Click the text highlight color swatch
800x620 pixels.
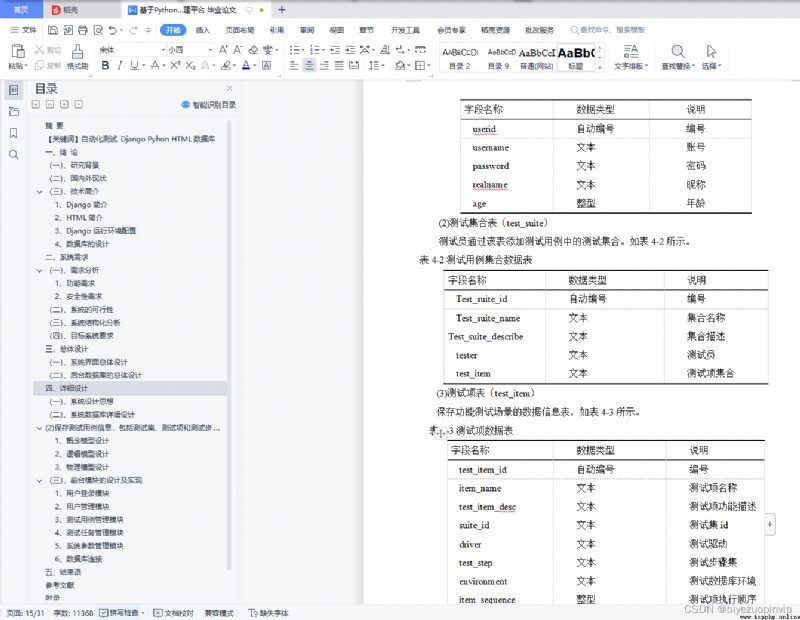click(226, 65)
